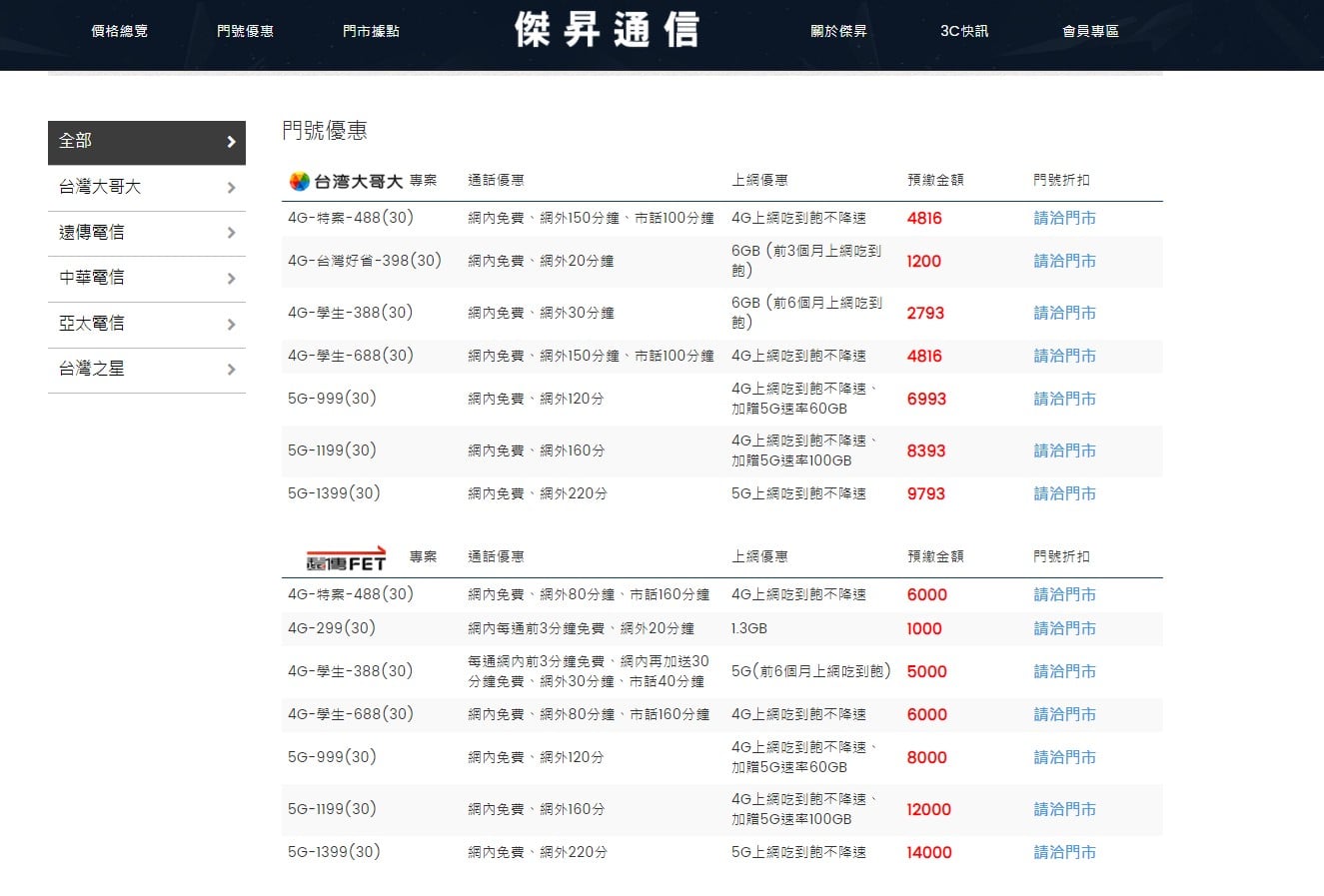This screenshot has width=1324, height=896.
Task: Go to 門市據點 page
Action: click(371, 31)
